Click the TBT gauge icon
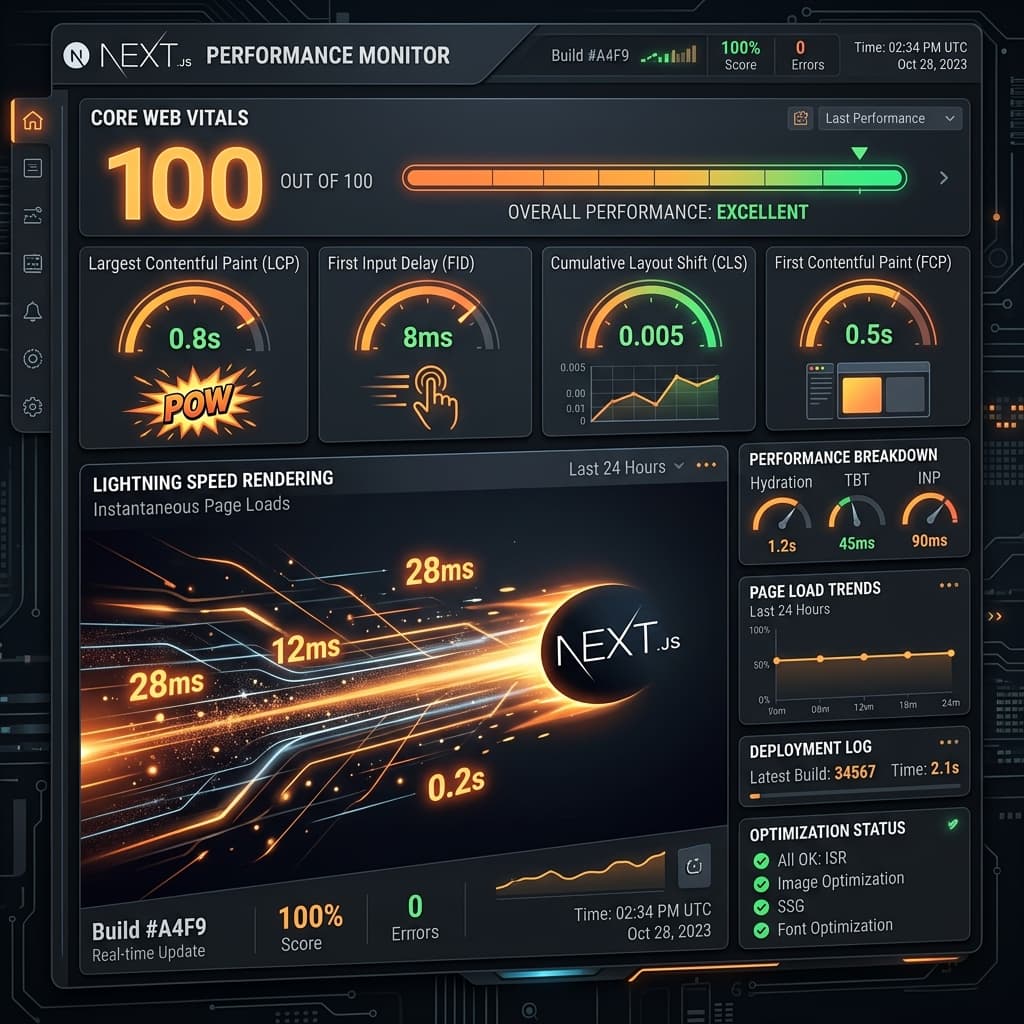This screenshot has height=1024, width=1024. coord(856,511)
